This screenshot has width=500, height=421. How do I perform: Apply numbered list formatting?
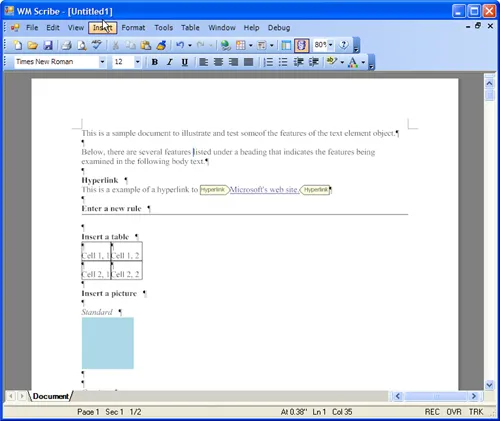[268, 62]
